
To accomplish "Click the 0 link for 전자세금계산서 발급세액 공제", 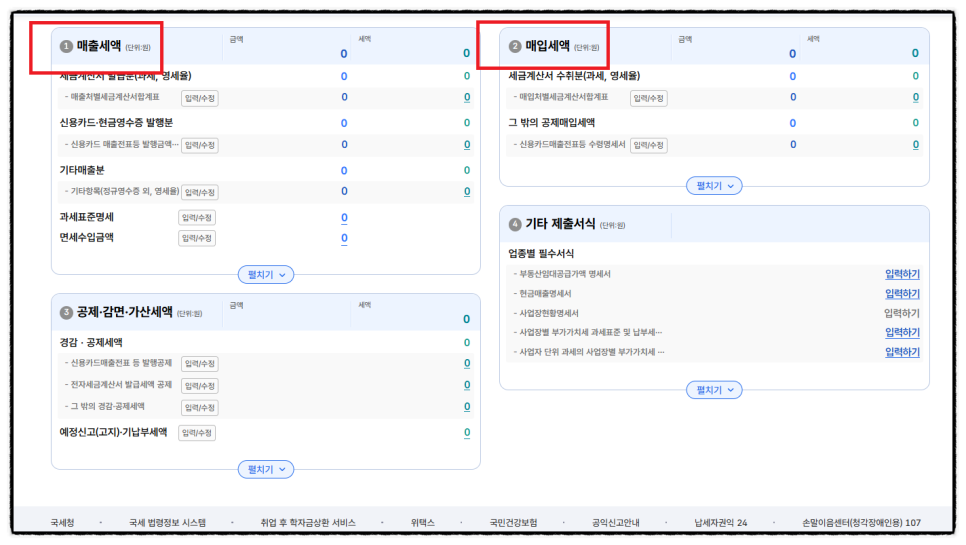I will (x=467, y=386).
